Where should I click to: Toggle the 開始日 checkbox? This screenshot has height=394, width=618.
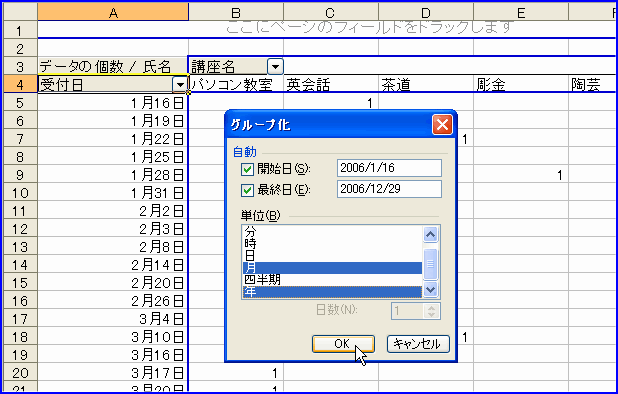[x=247, y=169]
